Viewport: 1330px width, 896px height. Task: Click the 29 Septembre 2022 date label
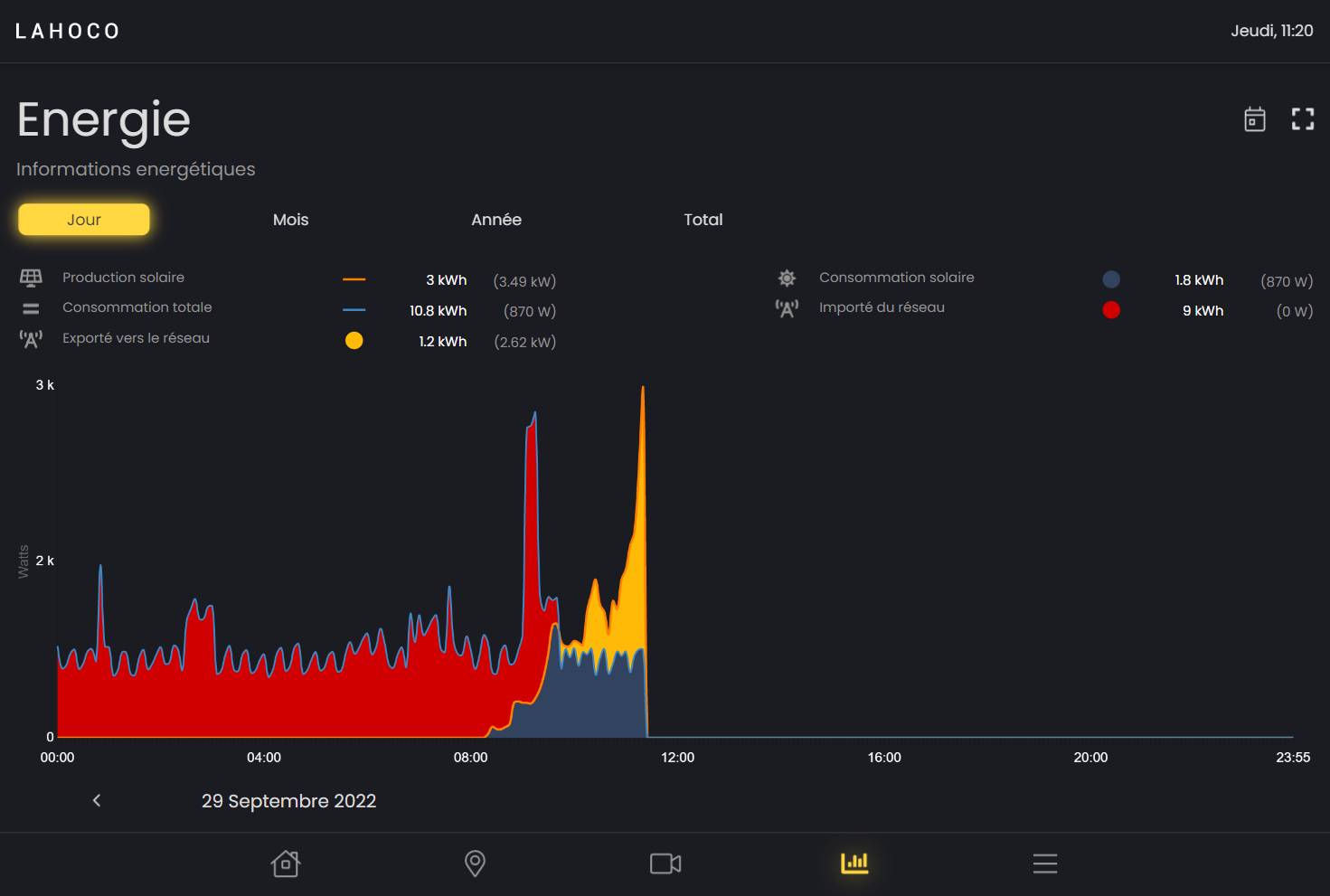288,801
